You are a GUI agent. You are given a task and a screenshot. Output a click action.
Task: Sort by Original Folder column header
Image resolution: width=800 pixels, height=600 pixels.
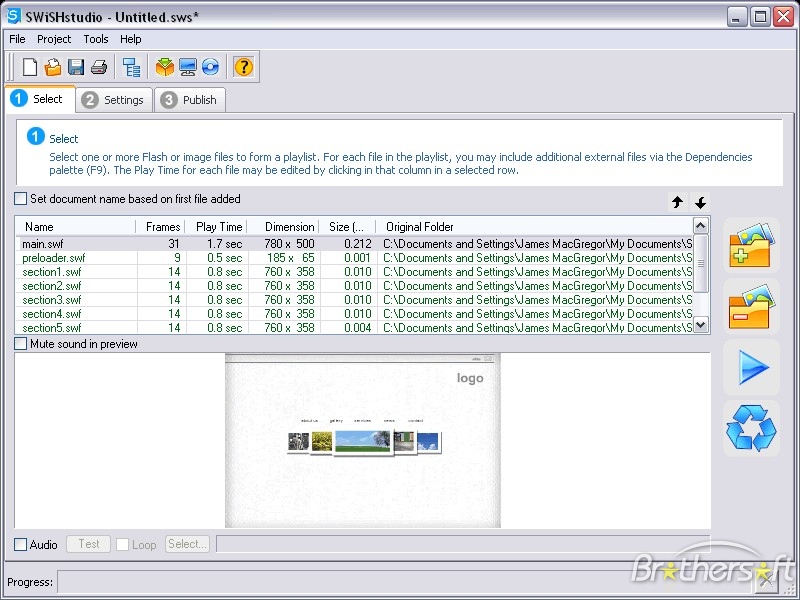coord(534,227)
